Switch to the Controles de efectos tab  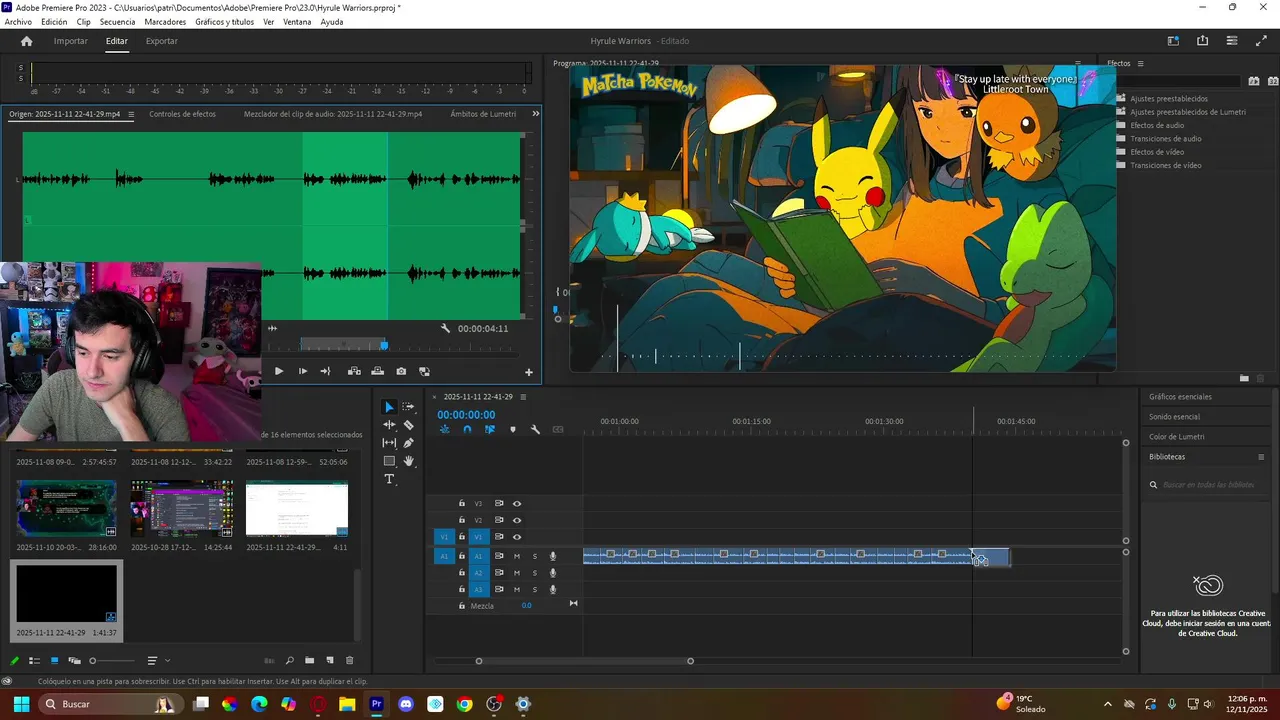point(182,114)
